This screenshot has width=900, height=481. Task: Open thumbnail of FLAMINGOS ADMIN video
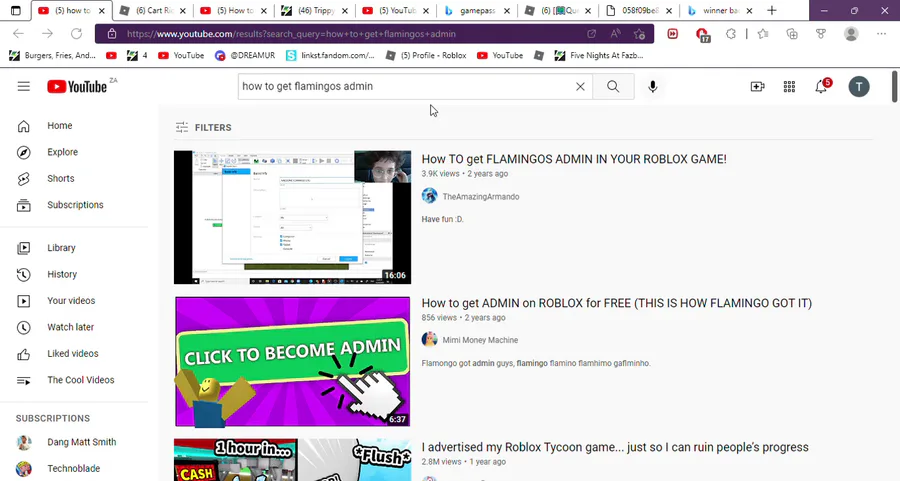[x=293, y=218]
